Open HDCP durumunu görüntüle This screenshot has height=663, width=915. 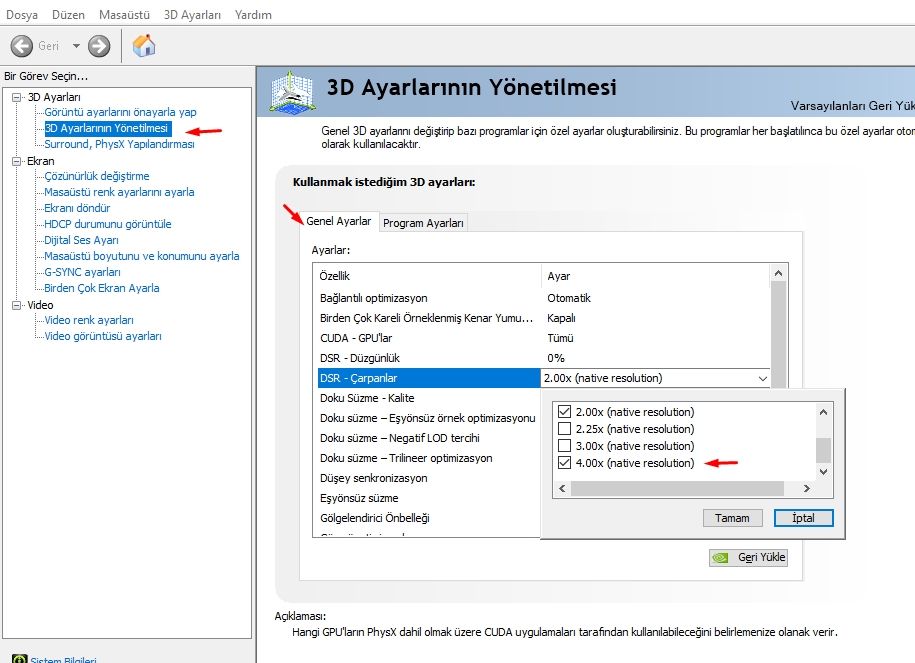[108, 224]
